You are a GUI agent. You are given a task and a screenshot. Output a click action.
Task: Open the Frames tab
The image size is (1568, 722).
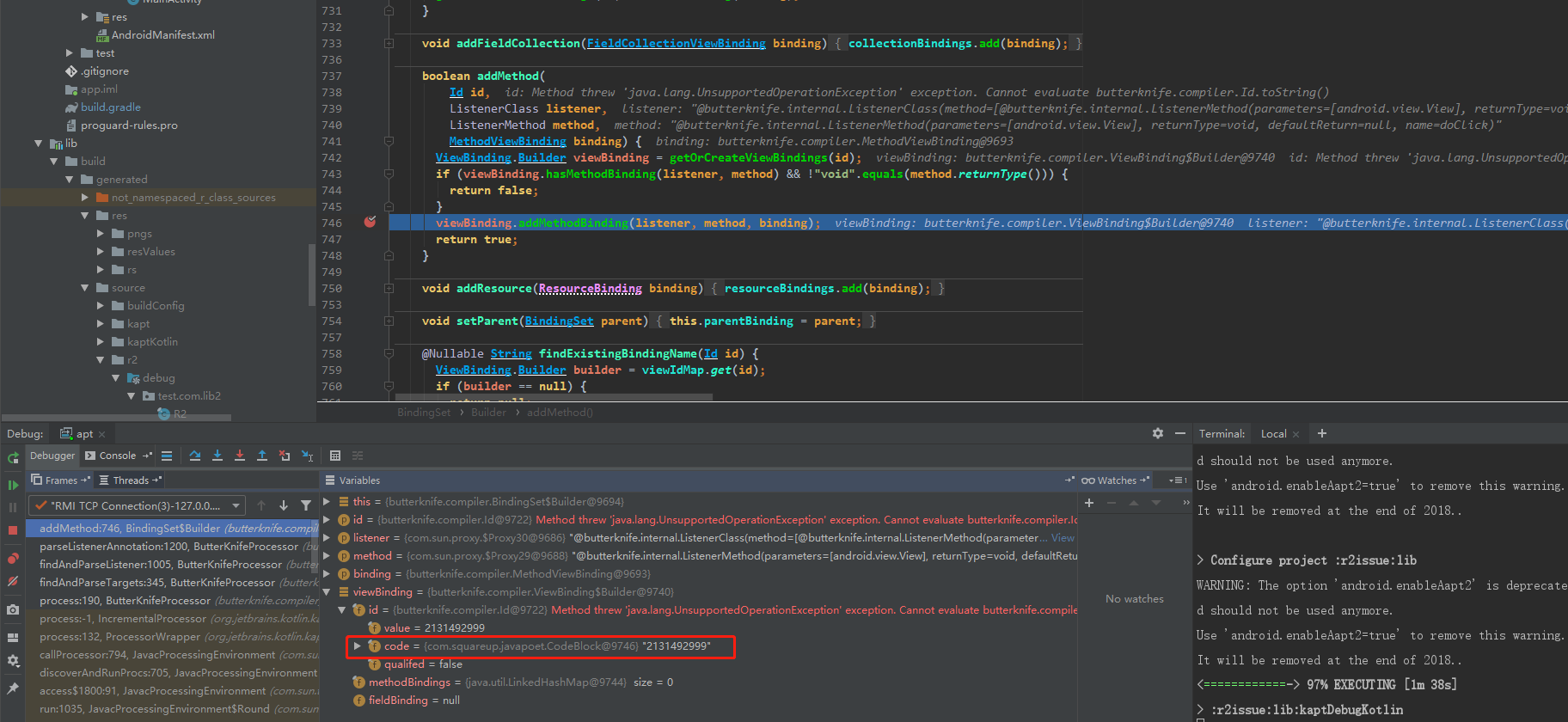pyautogui.click(x=60, y=480)
